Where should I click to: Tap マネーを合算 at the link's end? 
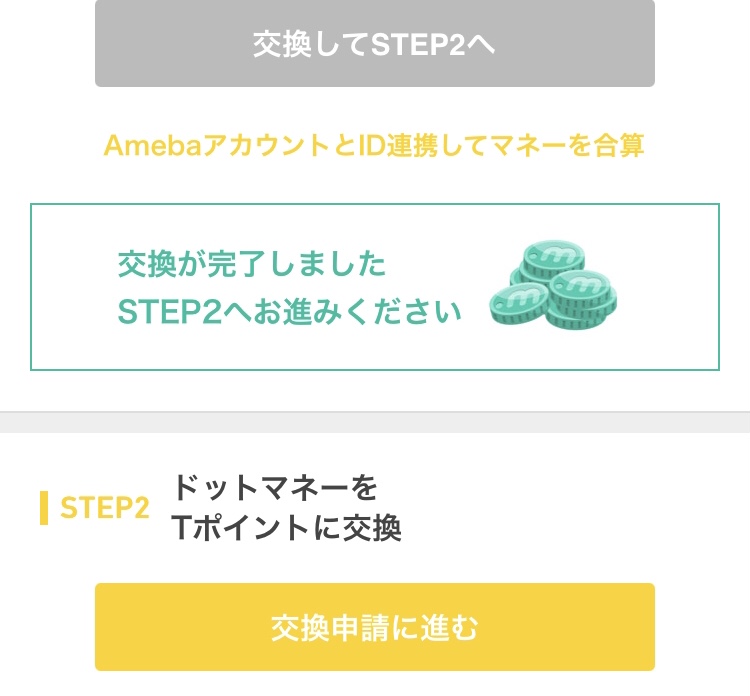[579, 146]
